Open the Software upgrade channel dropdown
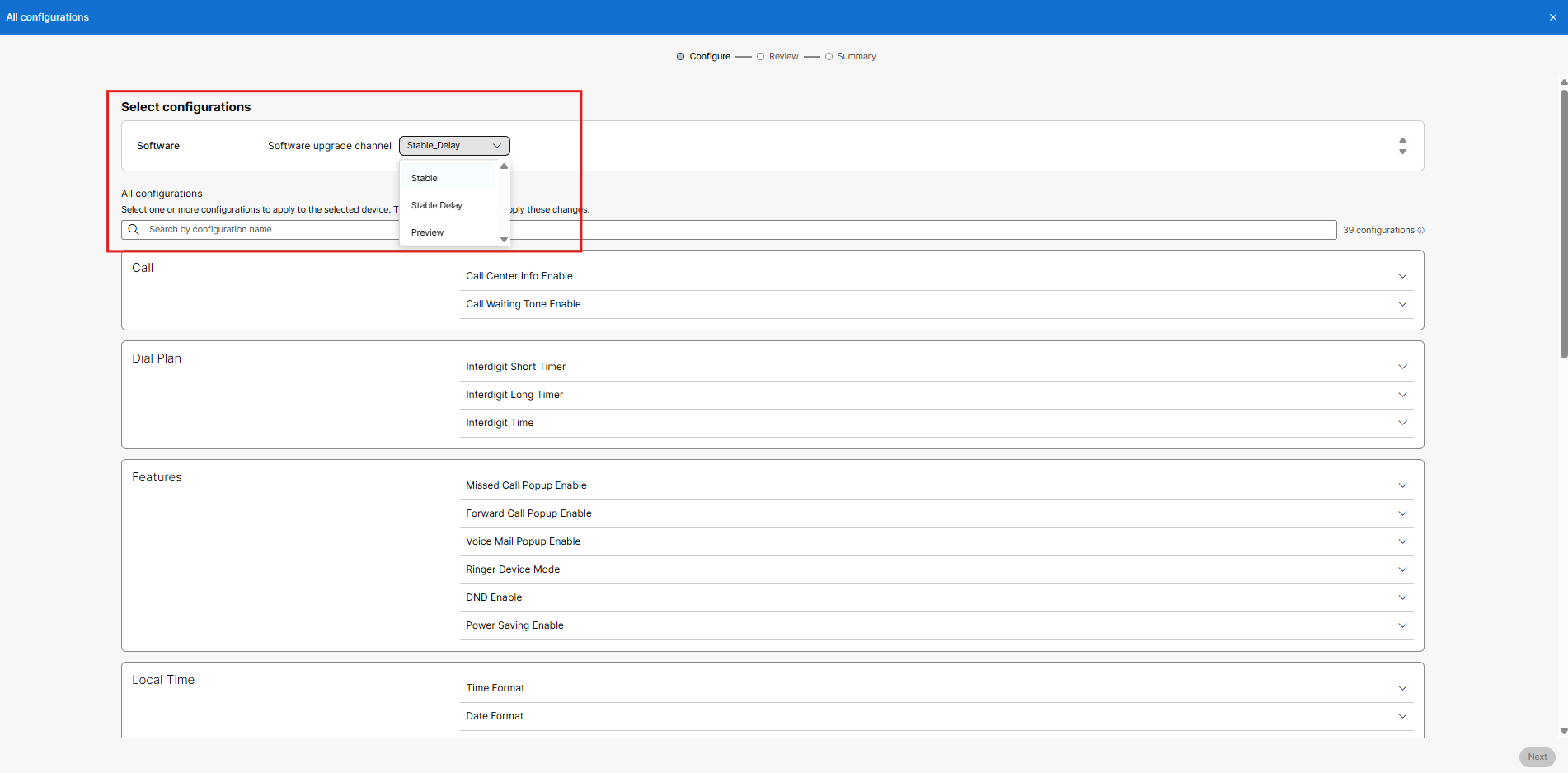Image resolution: width=1568 pixels, height=773 pixels. [x=454, y=146]
